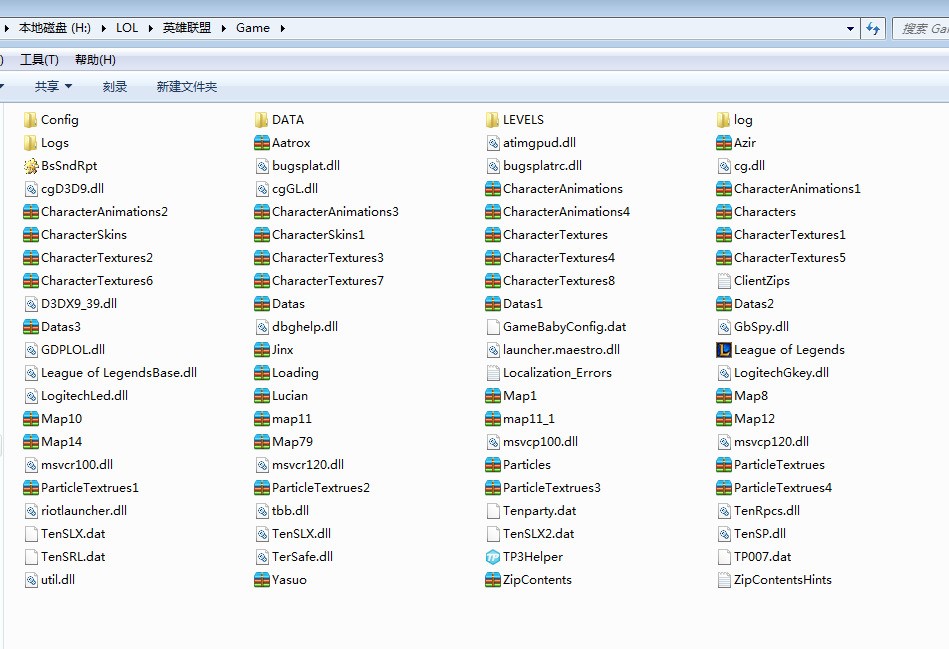Click the GameBabyConfig.dat file icon
The height and width of the screenshot is (649, 949).
click(493, 327)
